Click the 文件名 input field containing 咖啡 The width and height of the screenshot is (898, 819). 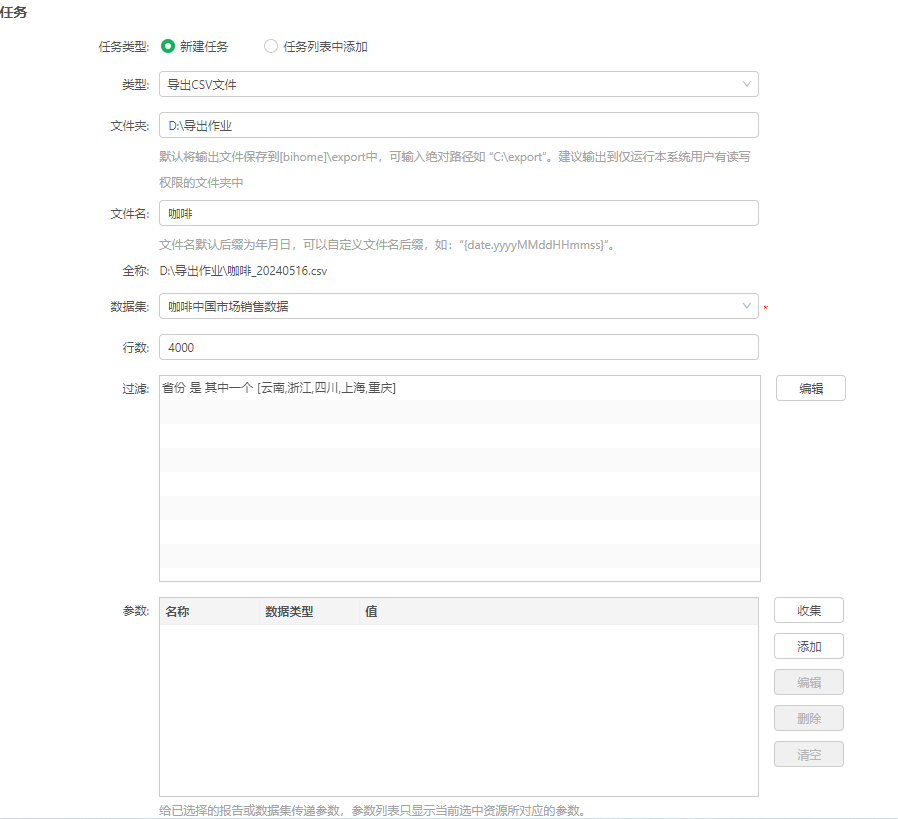point(459,213)
